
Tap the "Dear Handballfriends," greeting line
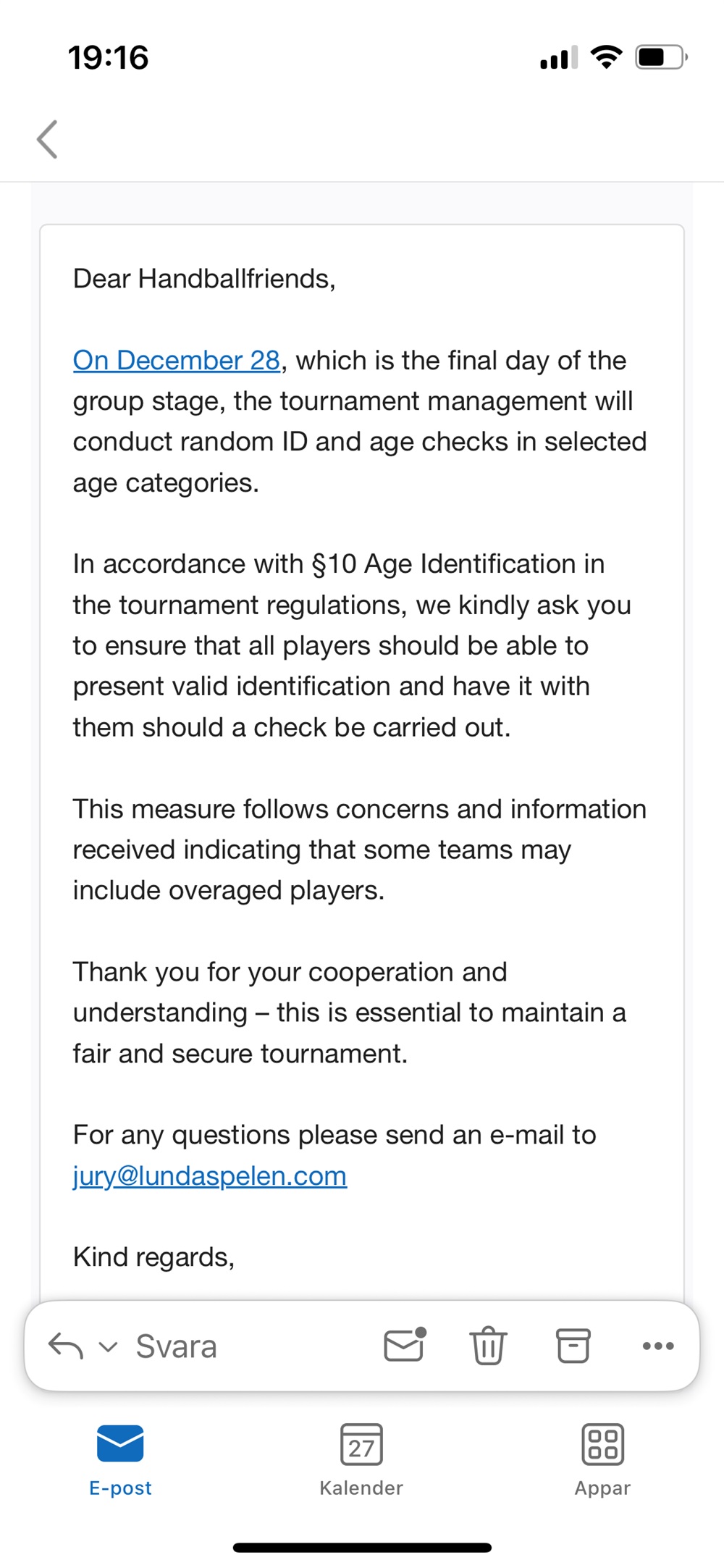click(x=204, y=279)
